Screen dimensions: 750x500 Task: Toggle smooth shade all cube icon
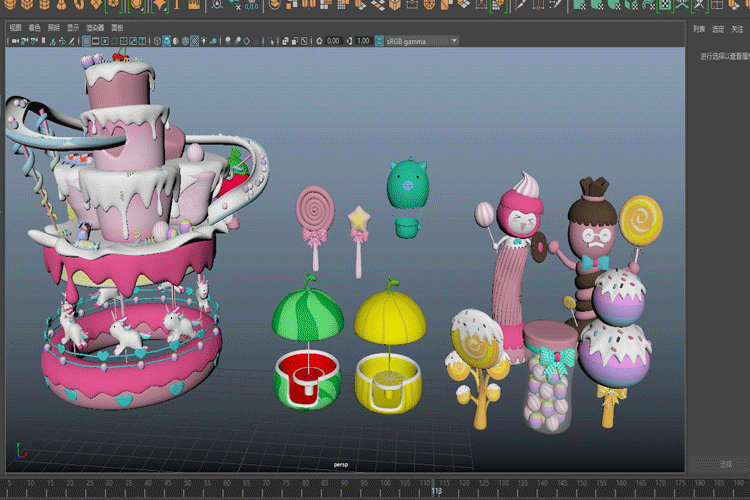(x=167, y=41)
